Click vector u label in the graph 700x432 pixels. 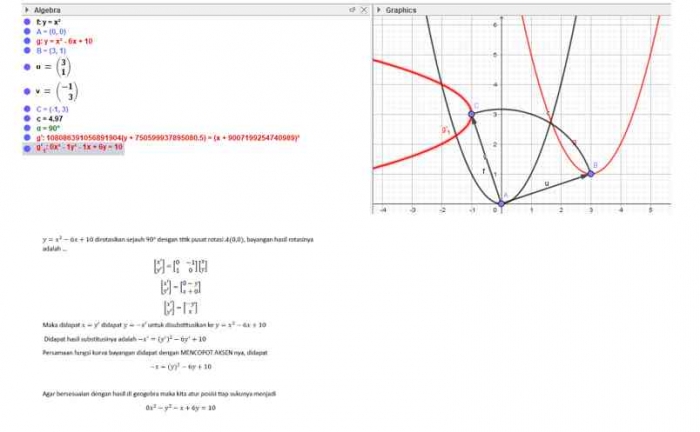(547, 183)
